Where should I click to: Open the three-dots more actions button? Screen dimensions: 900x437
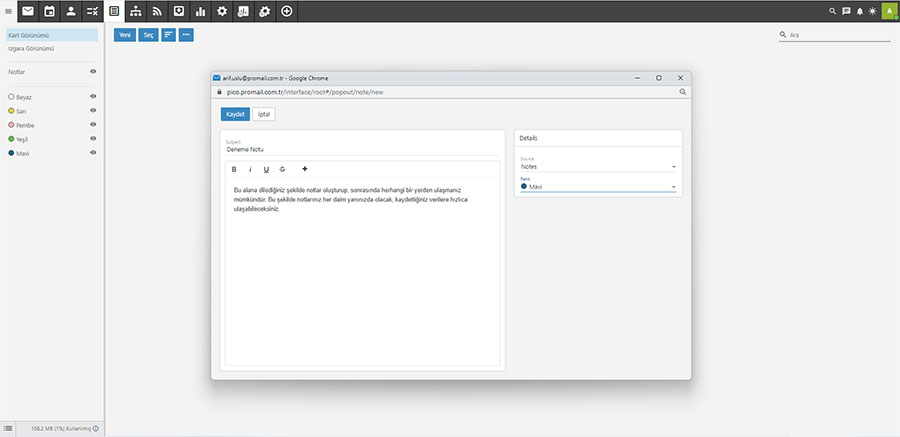(186, 35)
